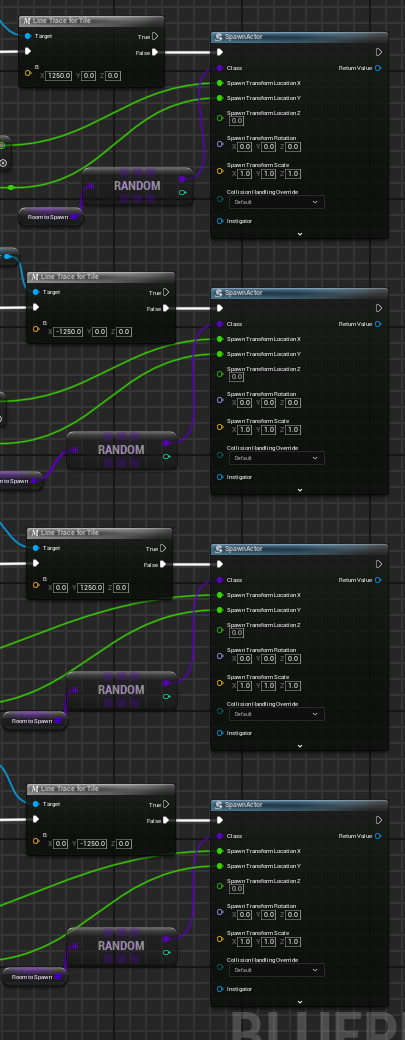
Task: Click the Spawn Transform Location X pin on second SpawnActor
Action: 220,339
